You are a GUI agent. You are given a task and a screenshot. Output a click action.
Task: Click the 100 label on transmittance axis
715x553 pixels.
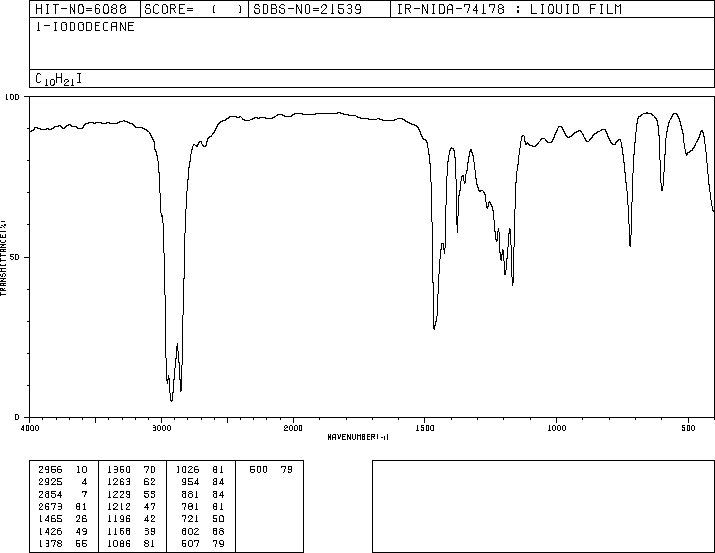(12, 97)
